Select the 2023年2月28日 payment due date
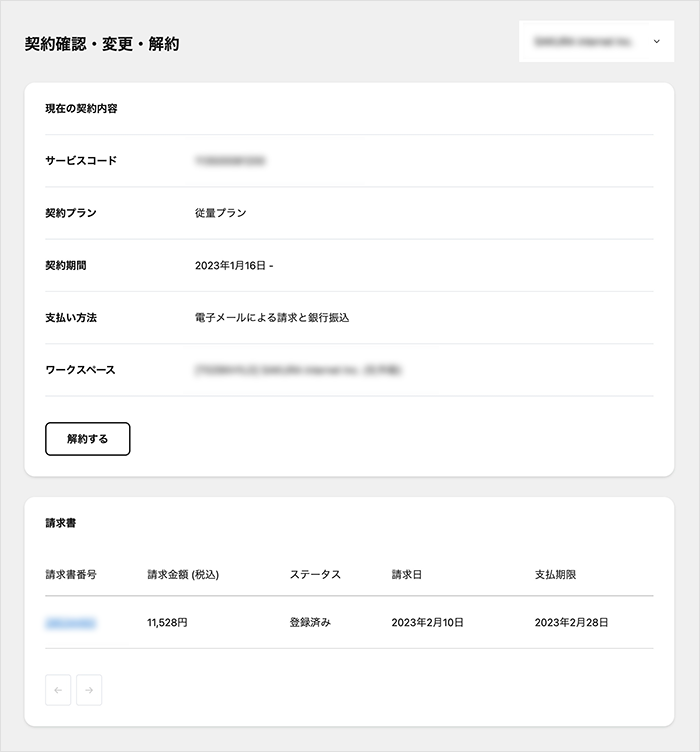This screenshot has width=700, height=752. click(571, 622)
